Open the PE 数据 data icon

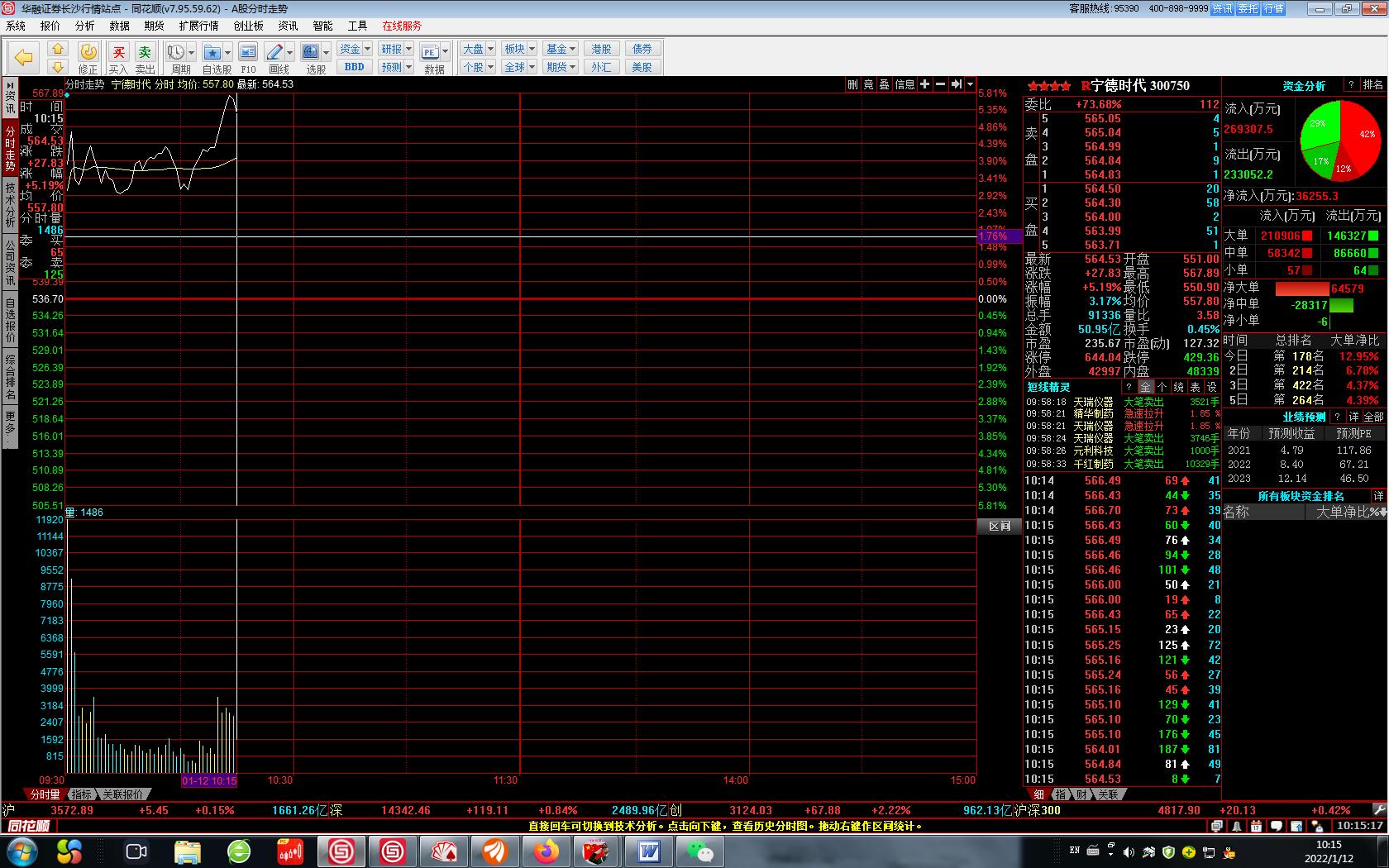tap(430, 52)
